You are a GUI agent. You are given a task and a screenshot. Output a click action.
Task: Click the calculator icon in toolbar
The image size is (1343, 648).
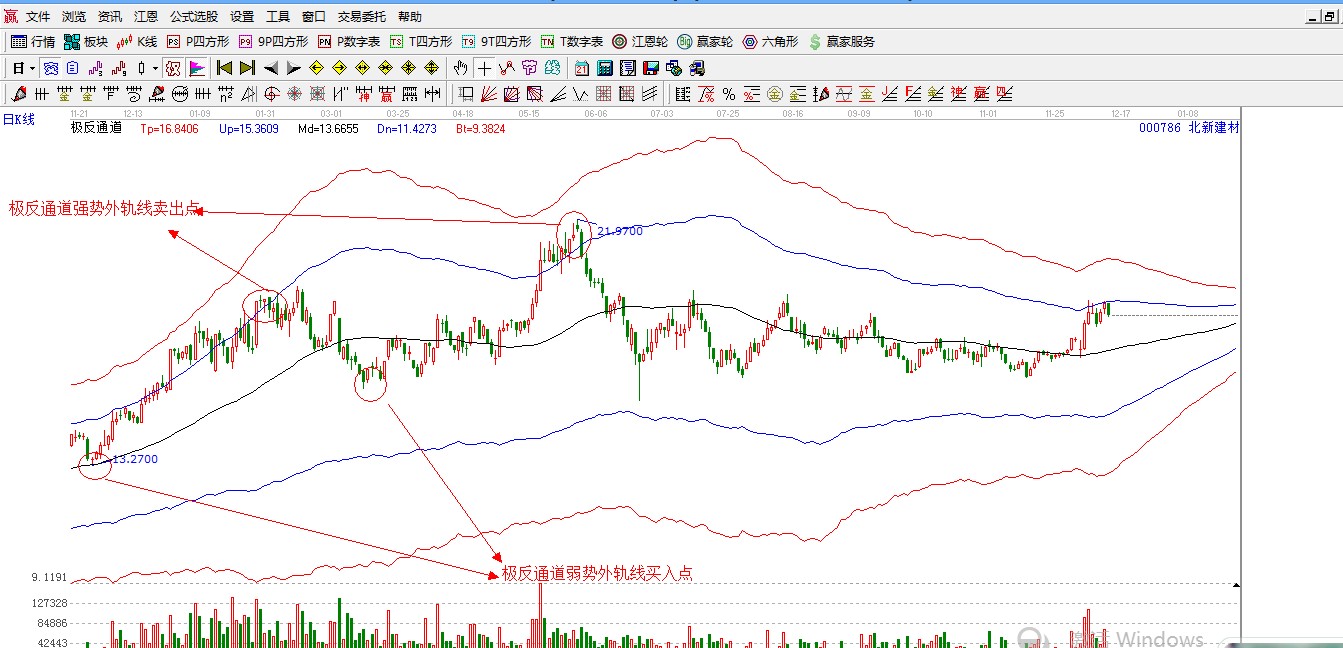(x=605, y=68)
